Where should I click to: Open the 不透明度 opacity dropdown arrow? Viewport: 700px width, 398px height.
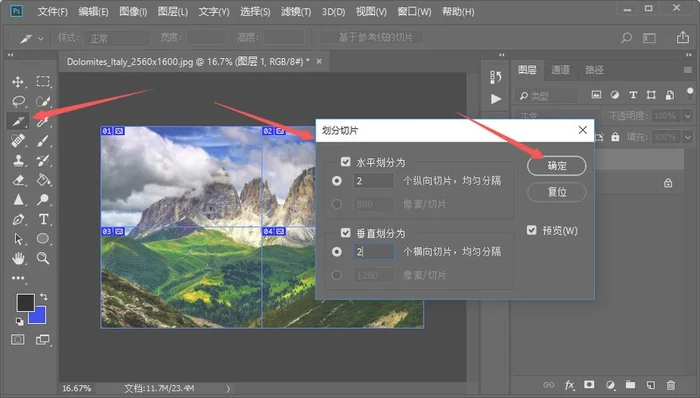click(x=688, y=116)
